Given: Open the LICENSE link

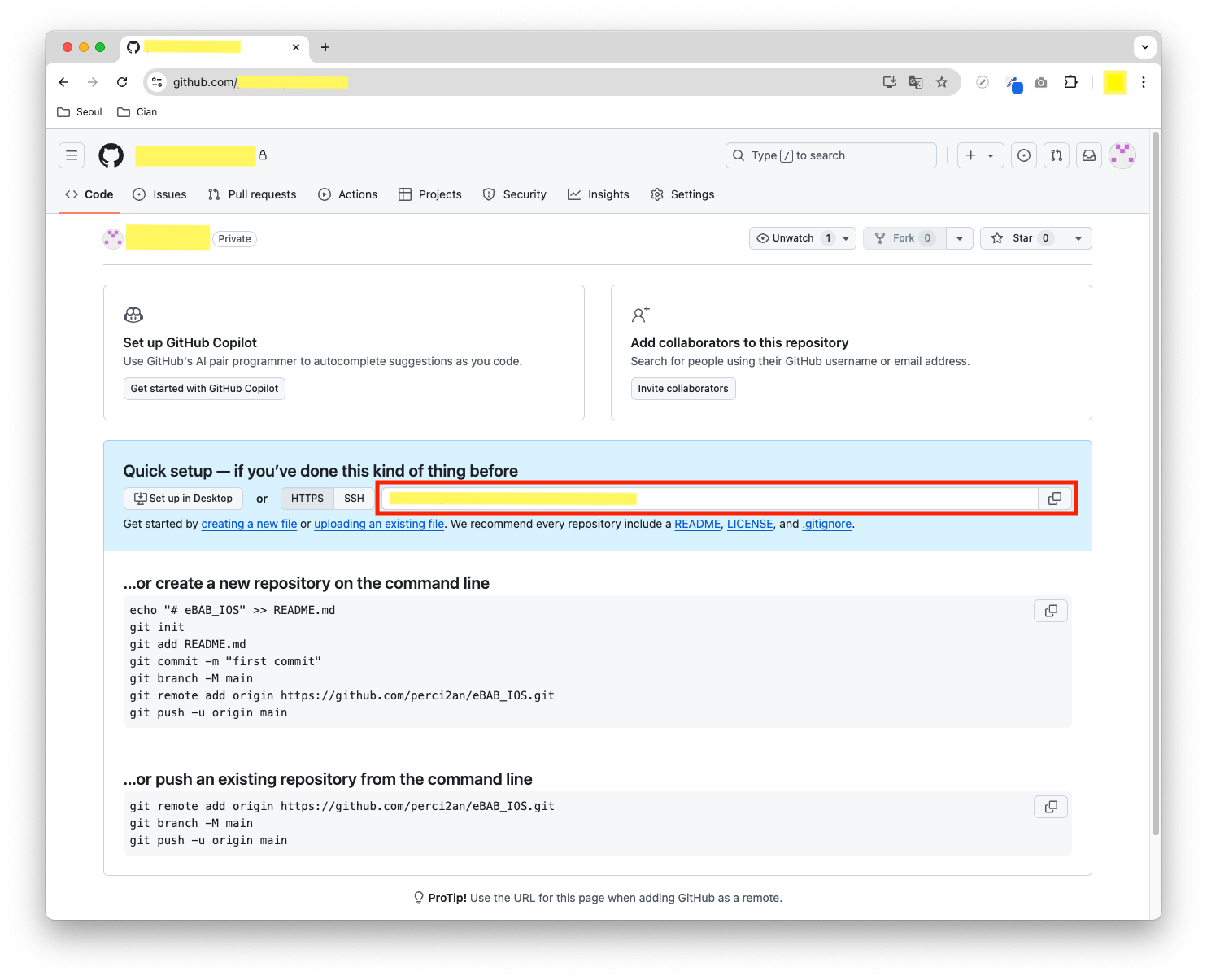Looking at the screenshot, I should coord(750,525).
